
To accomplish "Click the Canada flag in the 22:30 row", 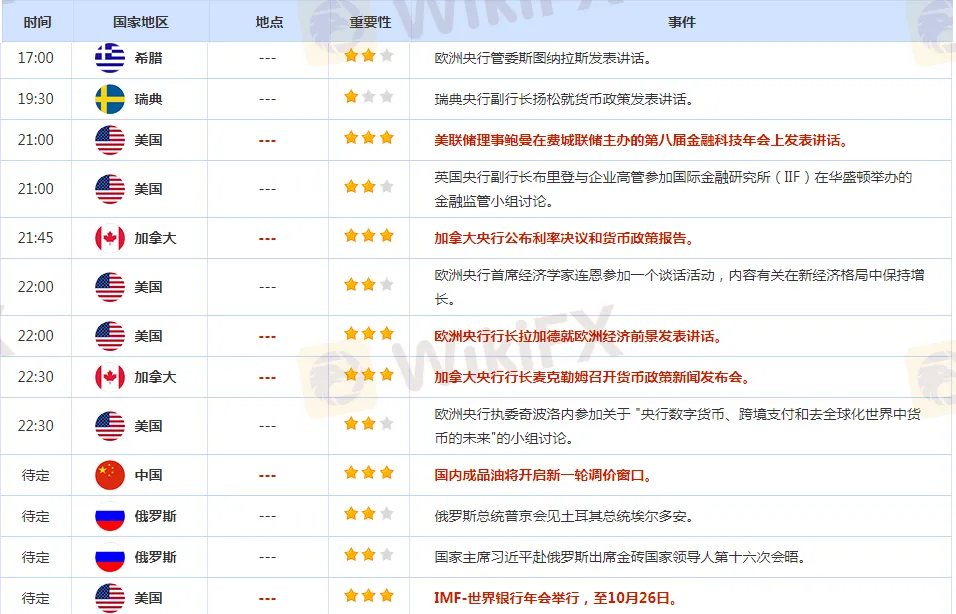I will point(110,377).
